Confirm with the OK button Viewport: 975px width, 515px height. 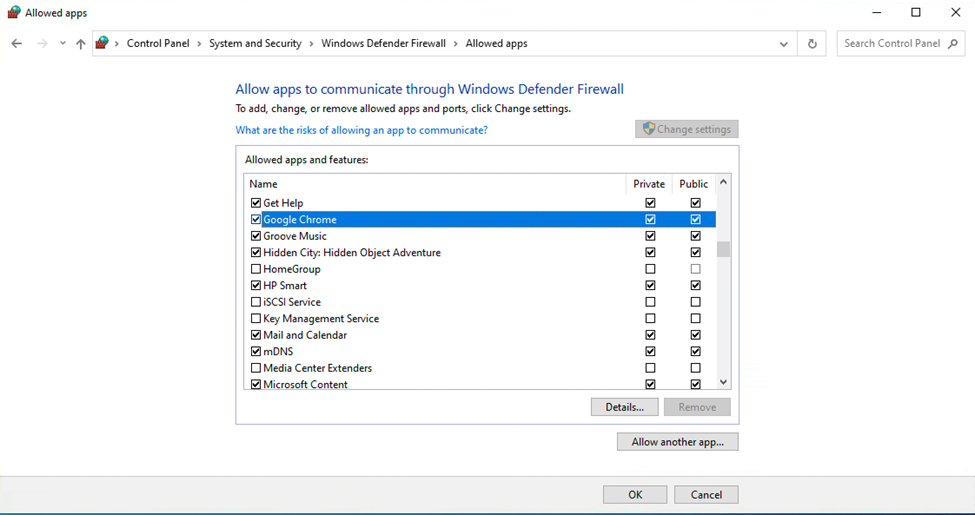click(635, 495)
